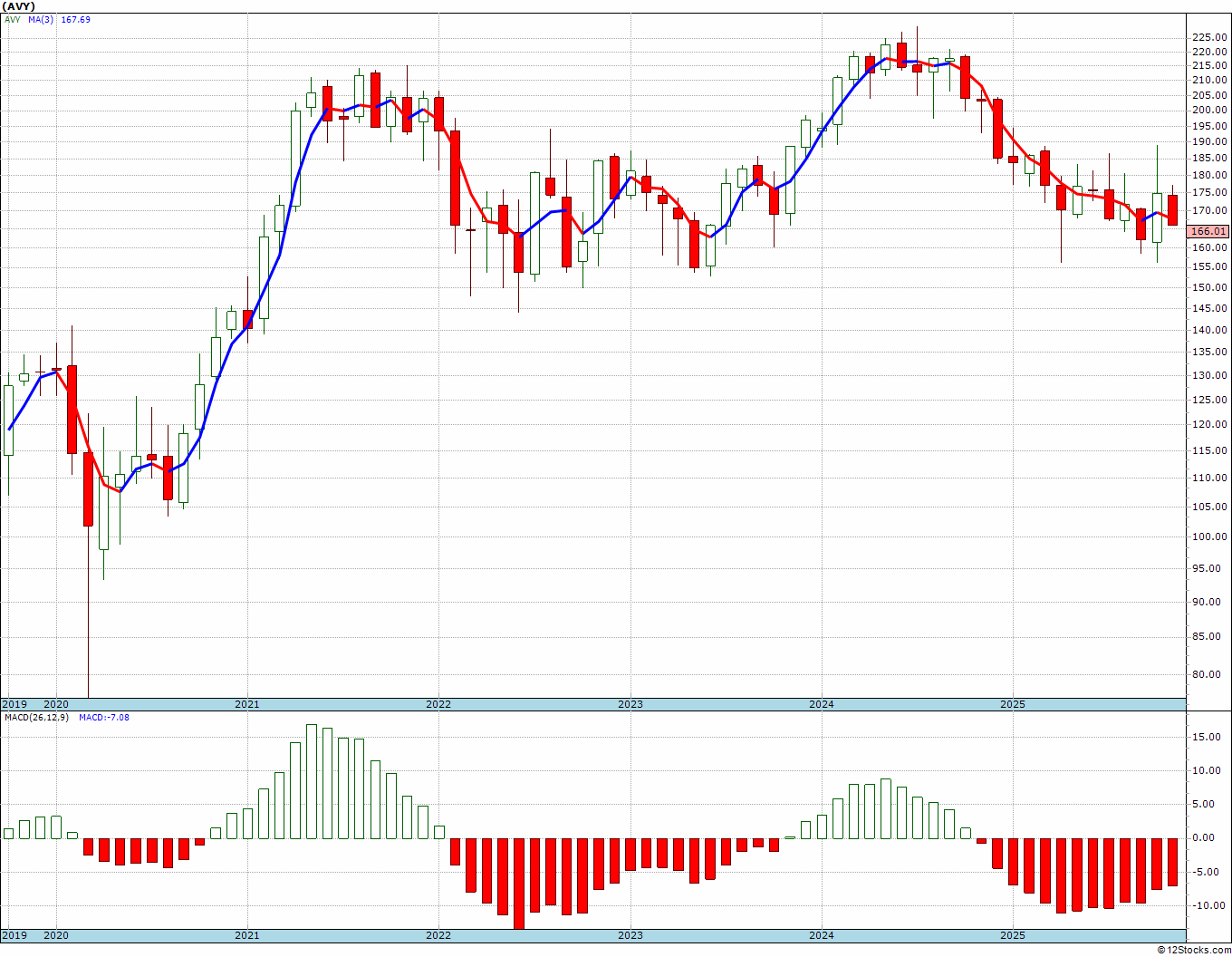Screen dimensions: 1232x957
Task: Select the AVY series legend label
Action: [x=12, y=19]
